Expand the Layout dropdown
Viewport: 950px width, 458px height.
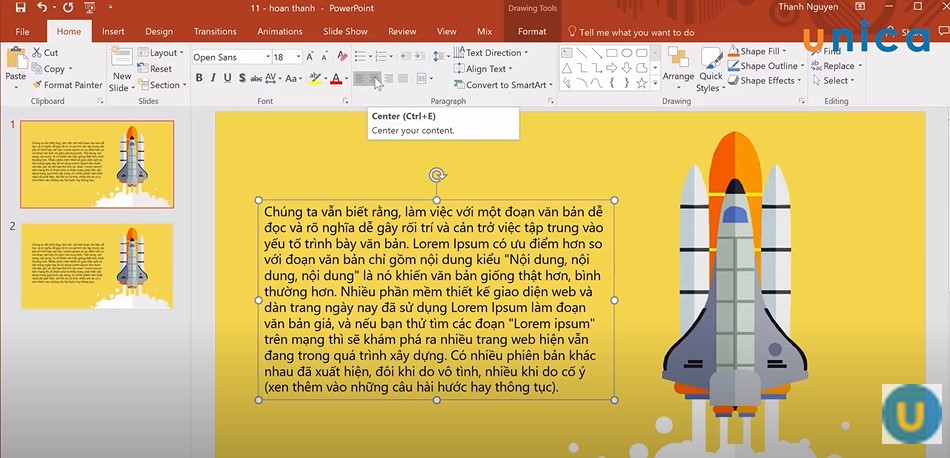(x=161, y=53)
